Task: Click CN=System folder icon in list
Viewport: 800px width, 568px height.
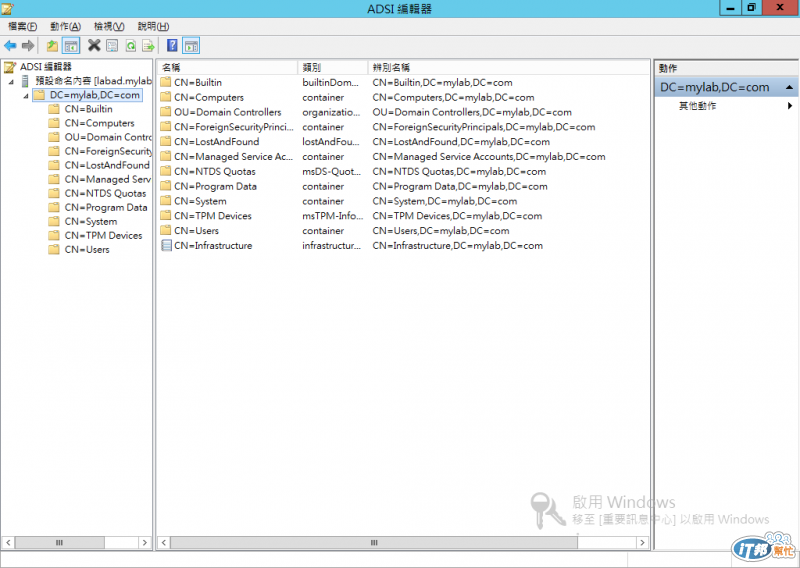Action: (x=166, y=201)
